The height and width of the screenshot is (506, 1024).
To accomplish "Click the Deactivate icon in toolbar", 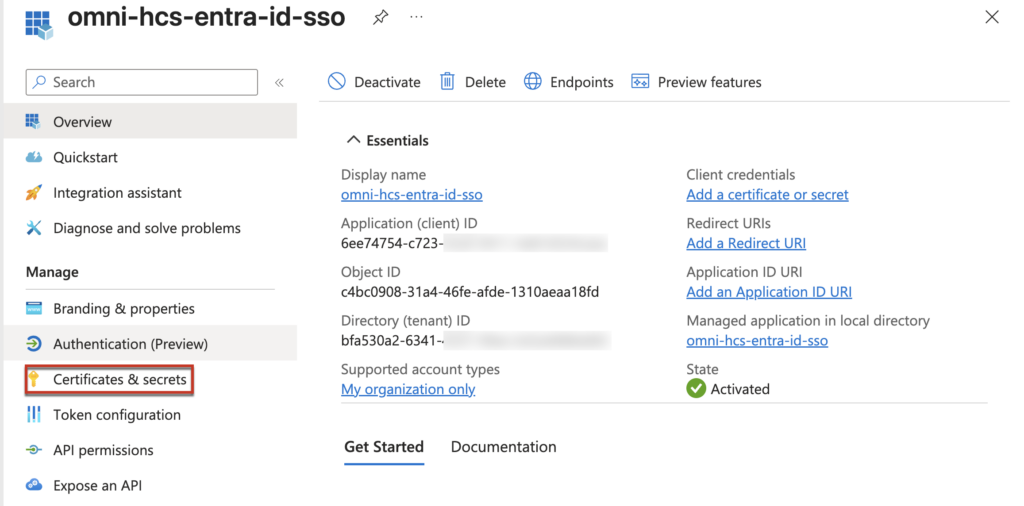I will 337,82.
